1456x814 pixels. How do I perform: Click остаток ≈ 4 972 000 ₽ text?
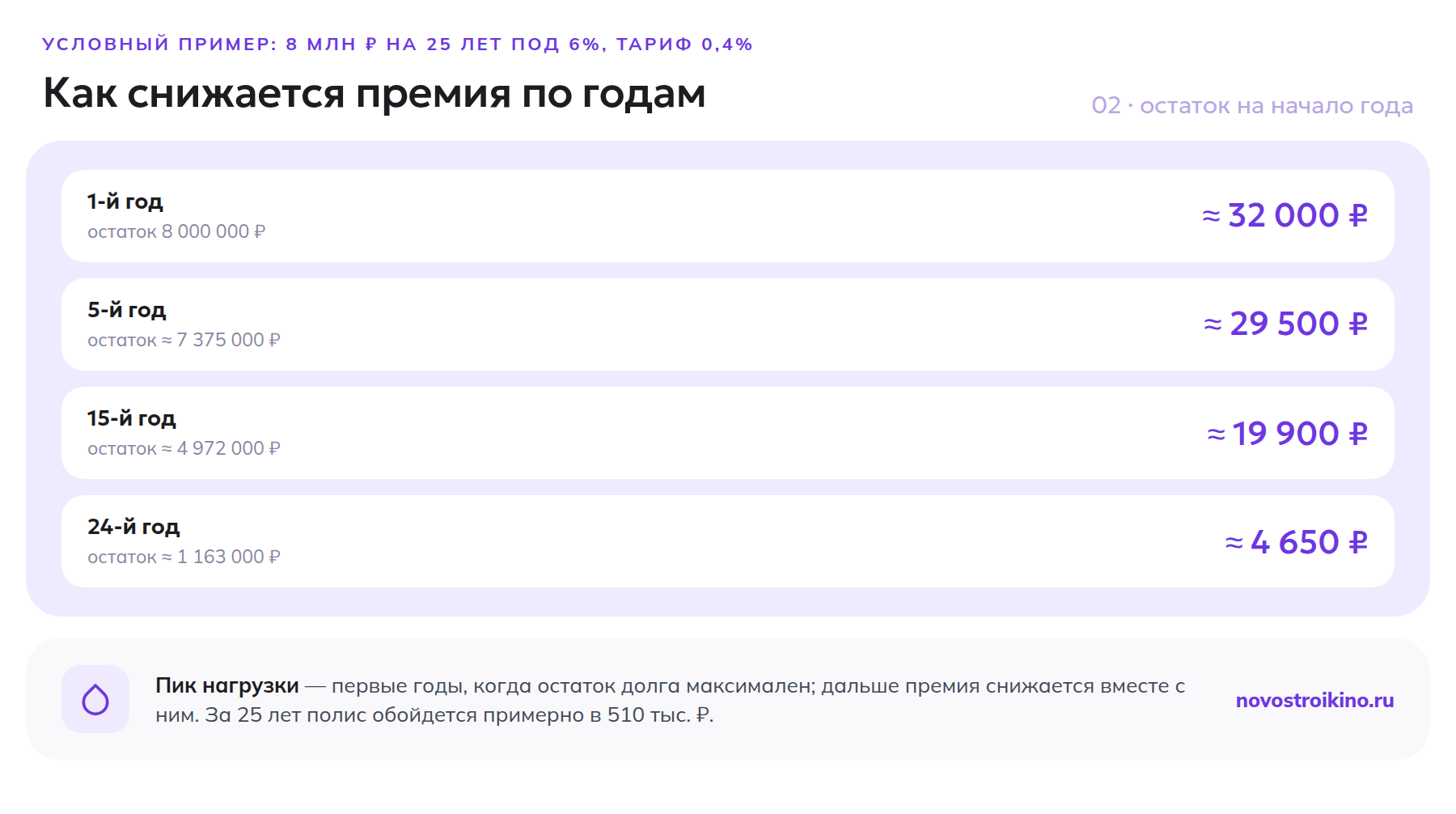[184, 448]
